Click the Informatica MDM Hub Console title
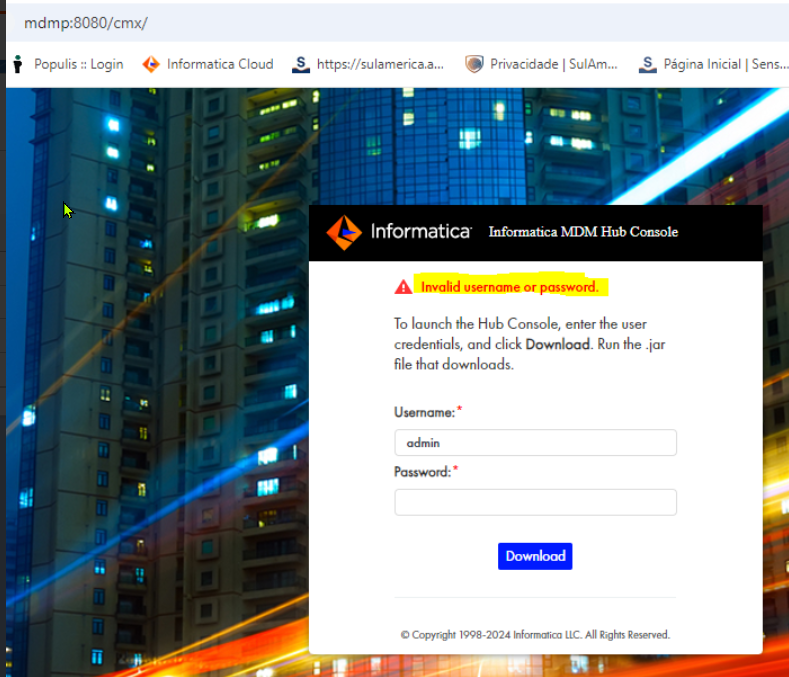789x677 pixels. (583, 232)
